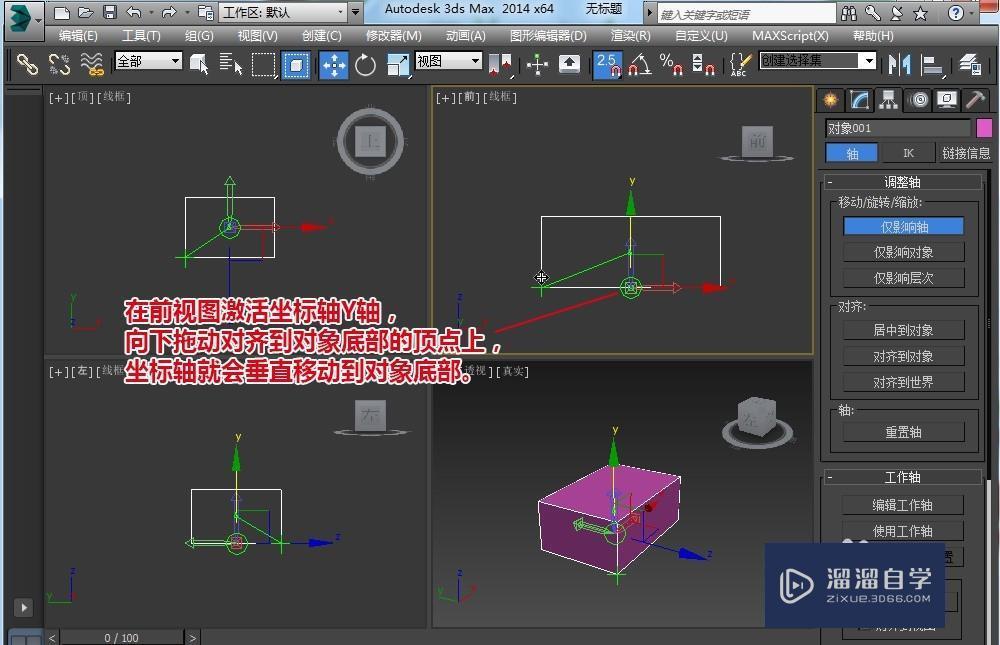Select the Select and Move tool
1000x645 pixels.
click(332, 64)
